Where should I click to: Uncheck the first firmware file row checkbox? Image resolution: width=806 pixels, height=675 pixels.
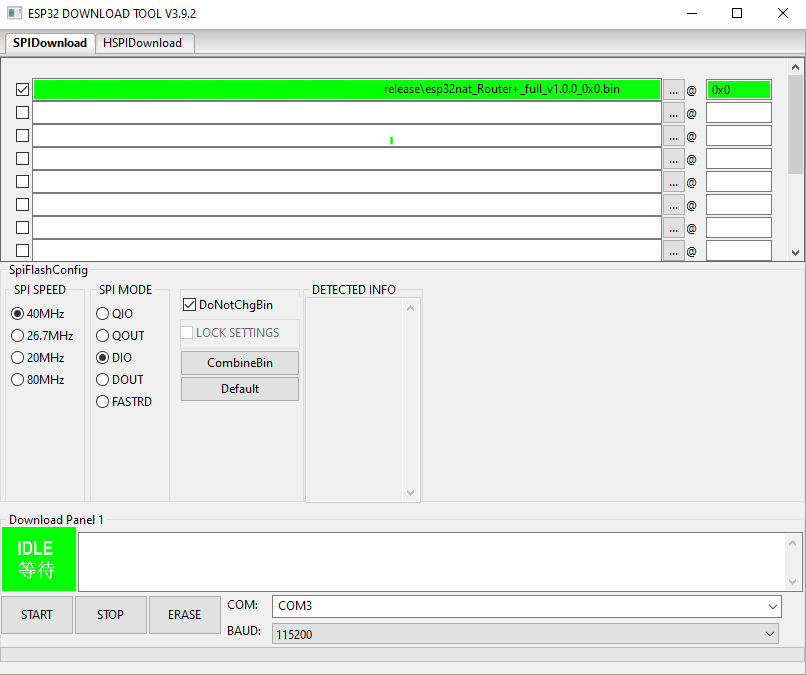(x=22, y=89)
